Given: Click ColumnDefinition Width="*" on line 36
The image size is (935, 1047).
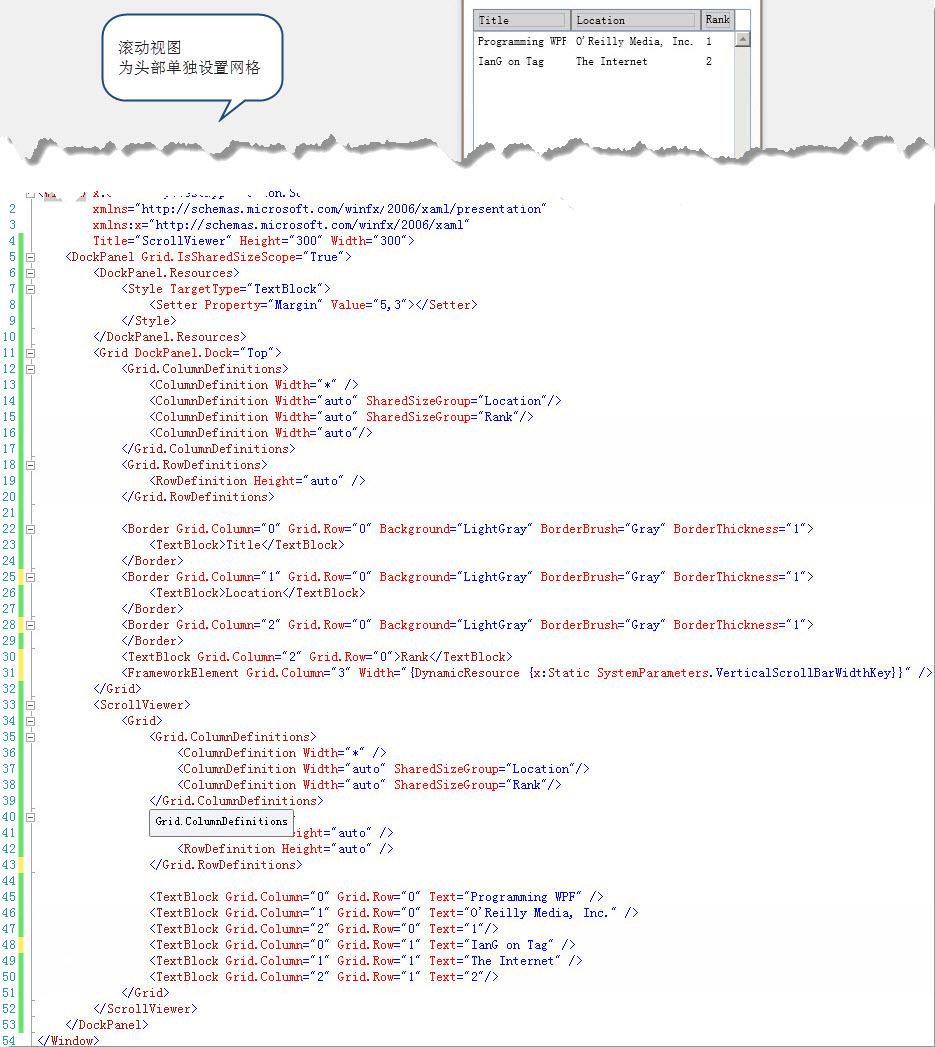Looking at the screenshot, I should click(x=282, y=753).
